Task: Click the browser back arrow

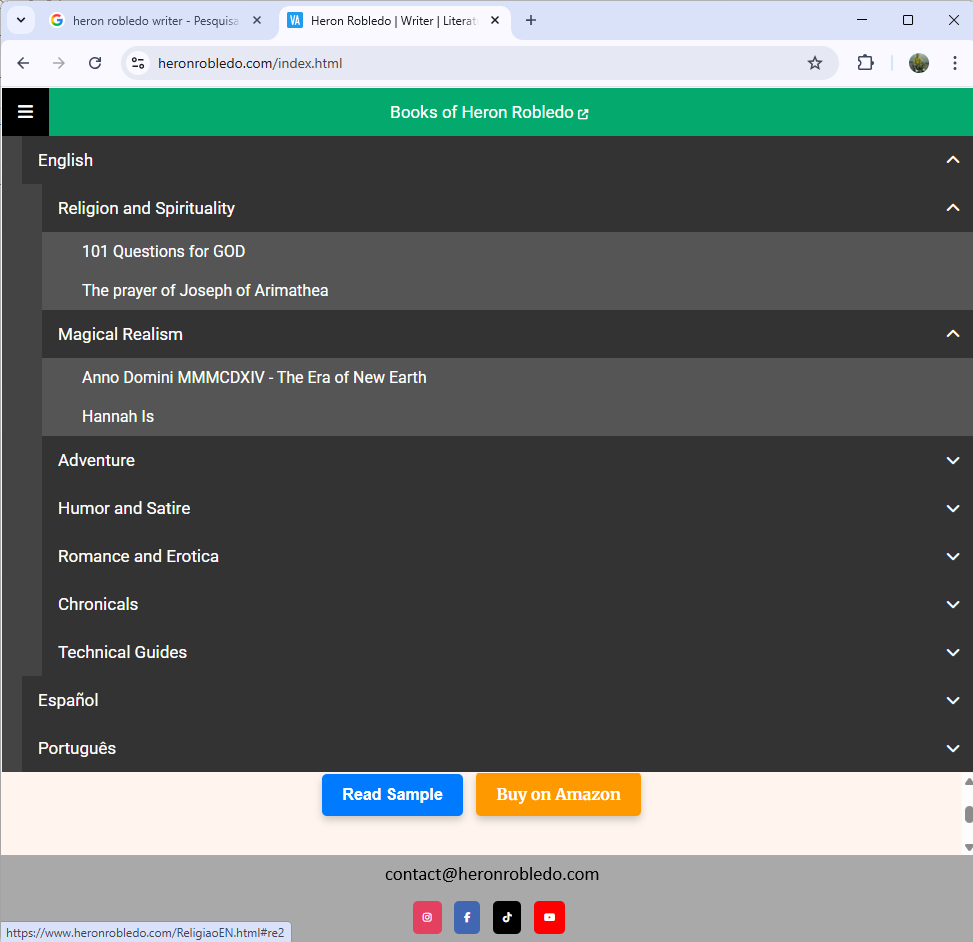Action: tap(23, 63)
